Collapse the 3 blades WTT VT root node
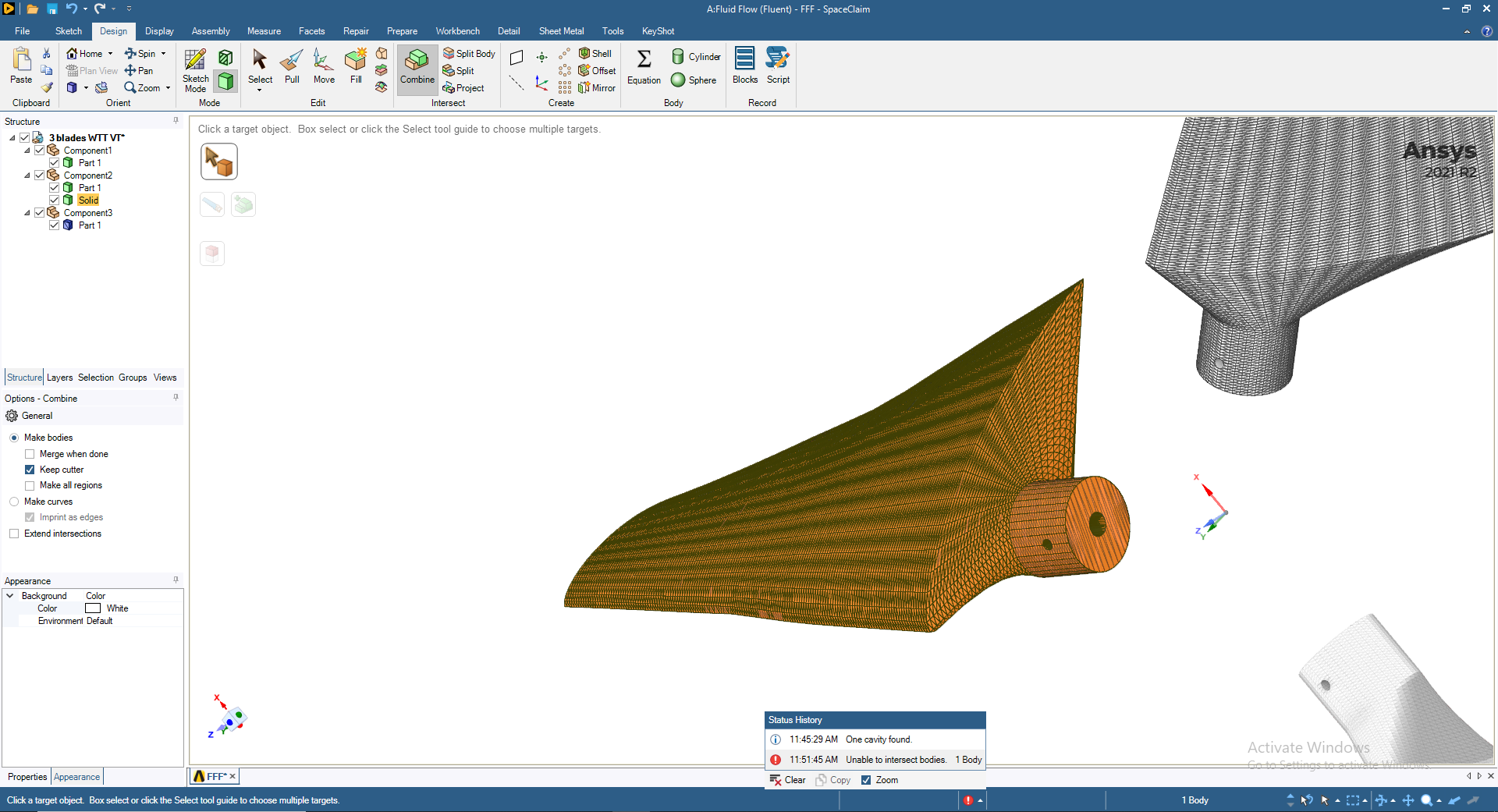Viewport: 1498px width, 812px height. tap(12, 138)
